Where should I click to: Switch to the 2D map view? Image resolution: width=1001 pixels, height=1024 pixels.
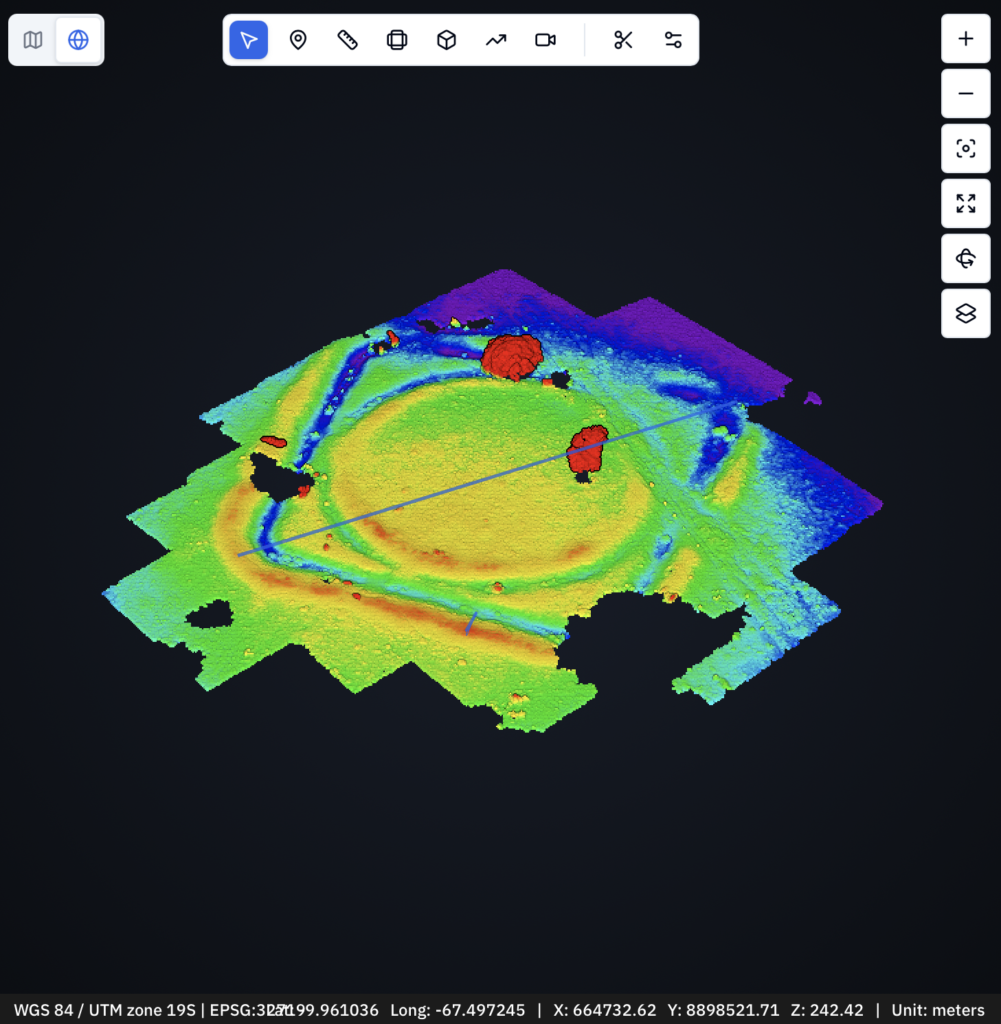pyautogui.click(x=33, y=40)
